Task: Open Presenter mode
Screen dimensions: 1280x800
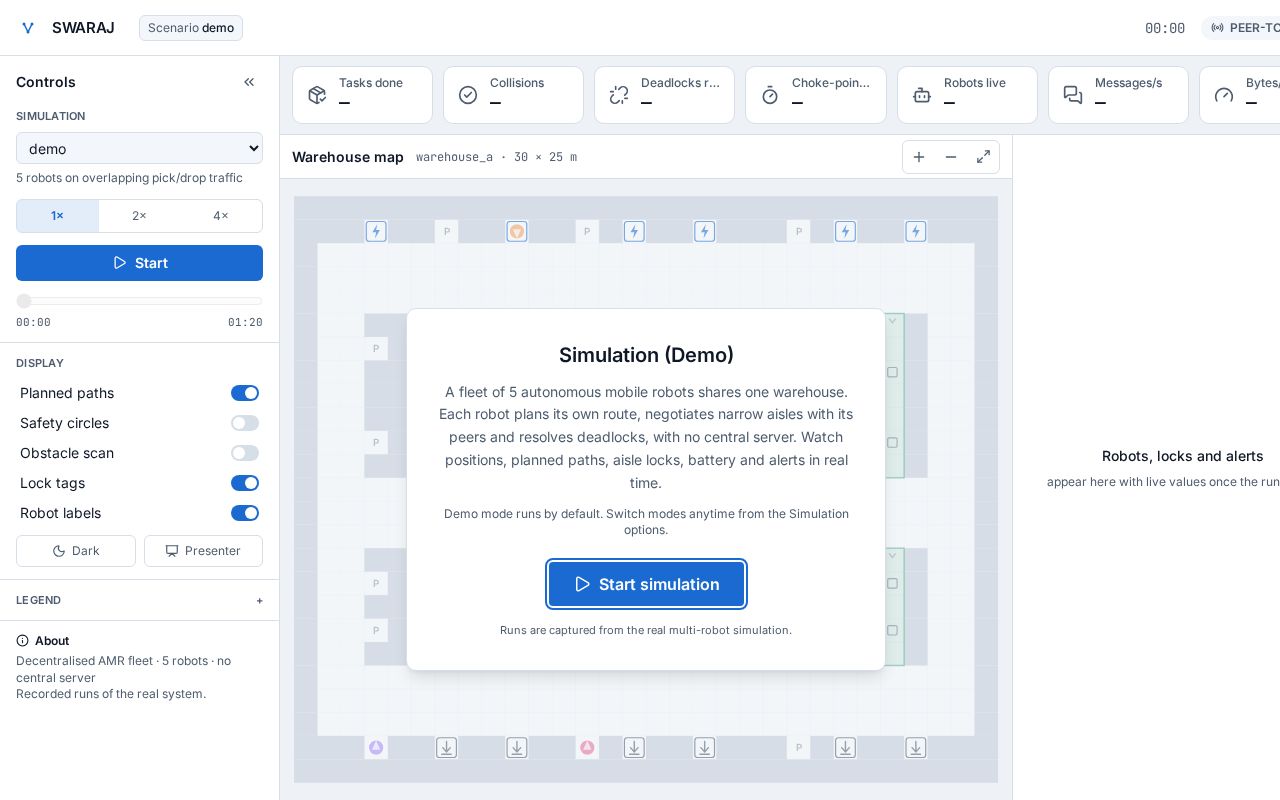Action: point(203,551)
